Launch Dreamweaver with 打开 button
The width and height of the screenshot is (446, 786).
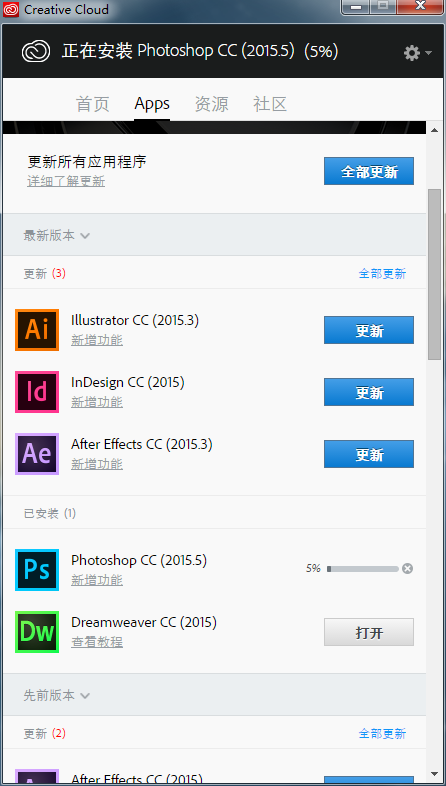coord(369,632)
